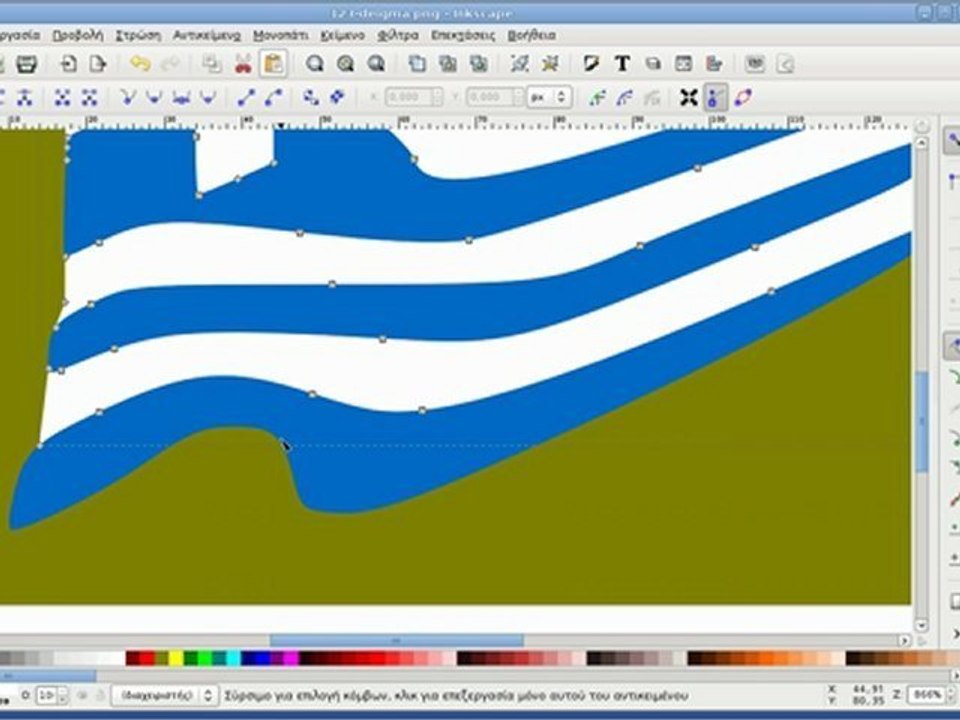Image resolution: width=960 pixels, height=720 pixels.
Task: Click the Y coordinate input field
Action: point(495,97)
